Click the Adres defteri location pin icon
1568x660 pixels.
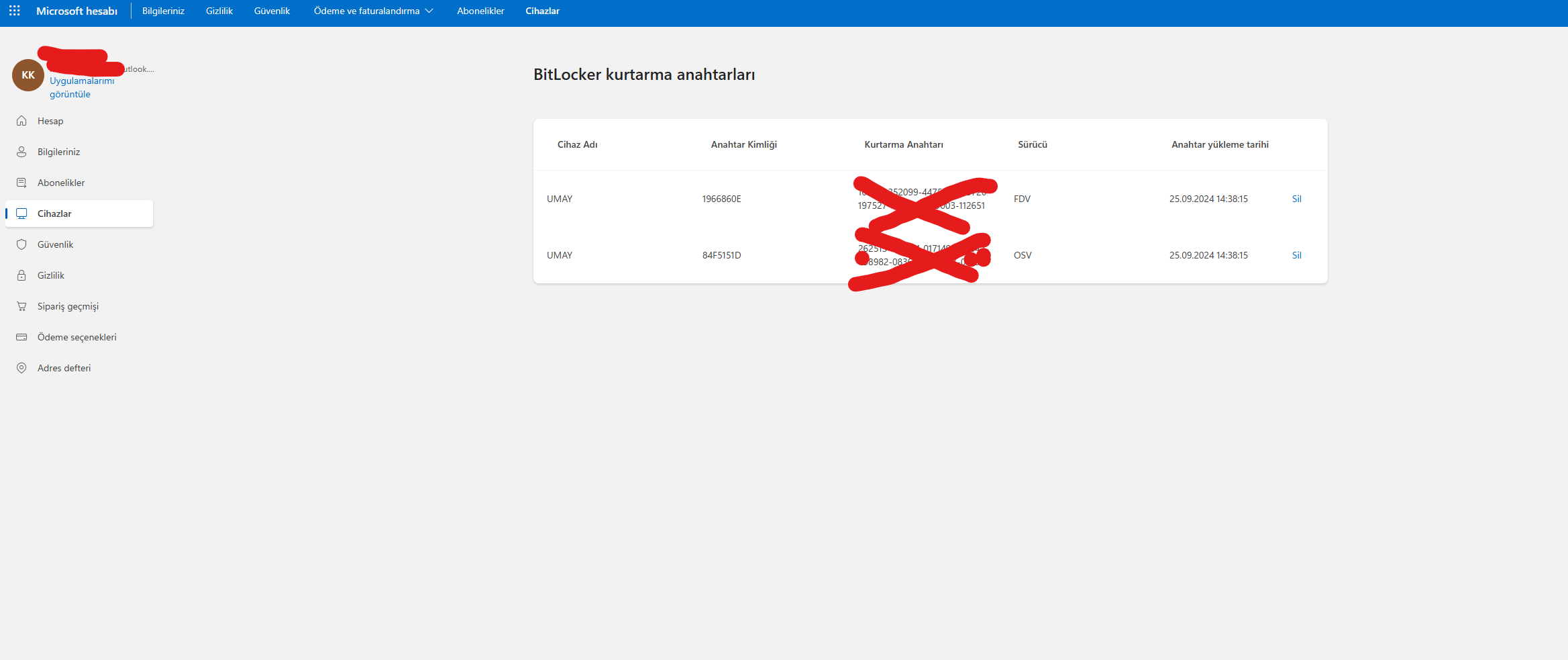pos(21,368)
